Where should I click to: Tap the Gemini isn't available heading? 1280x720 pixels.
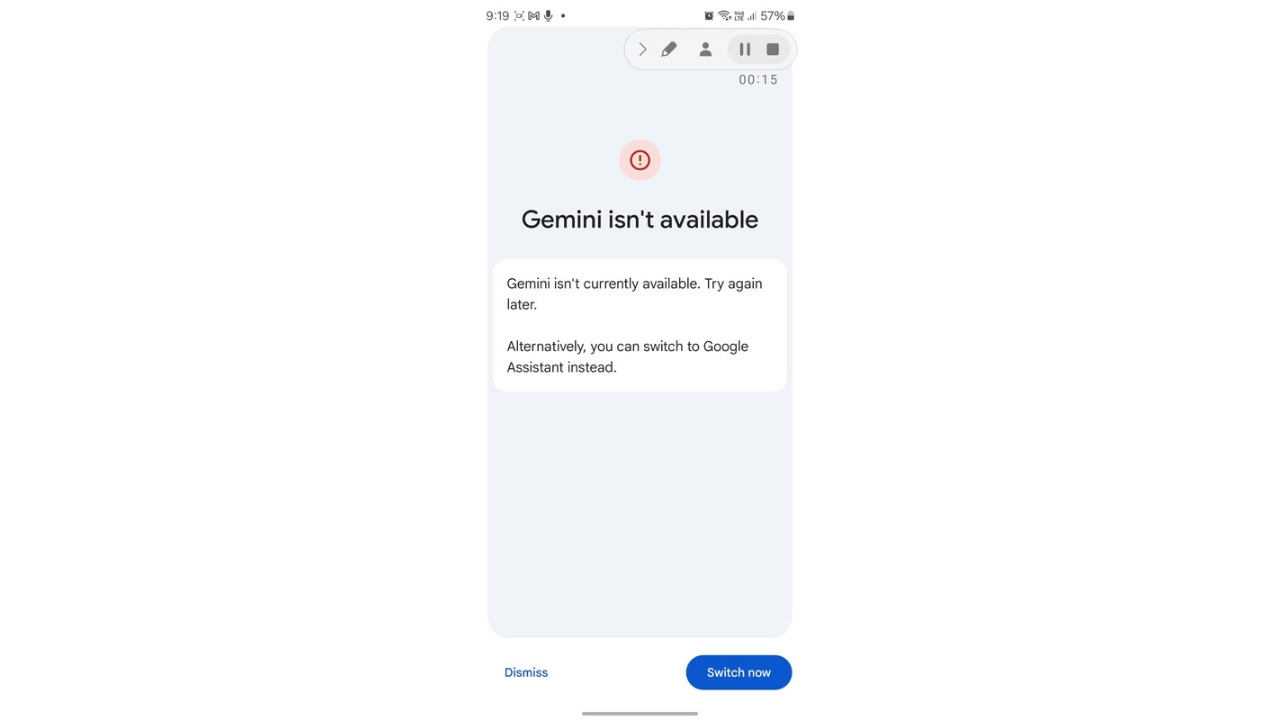point(640,220)
